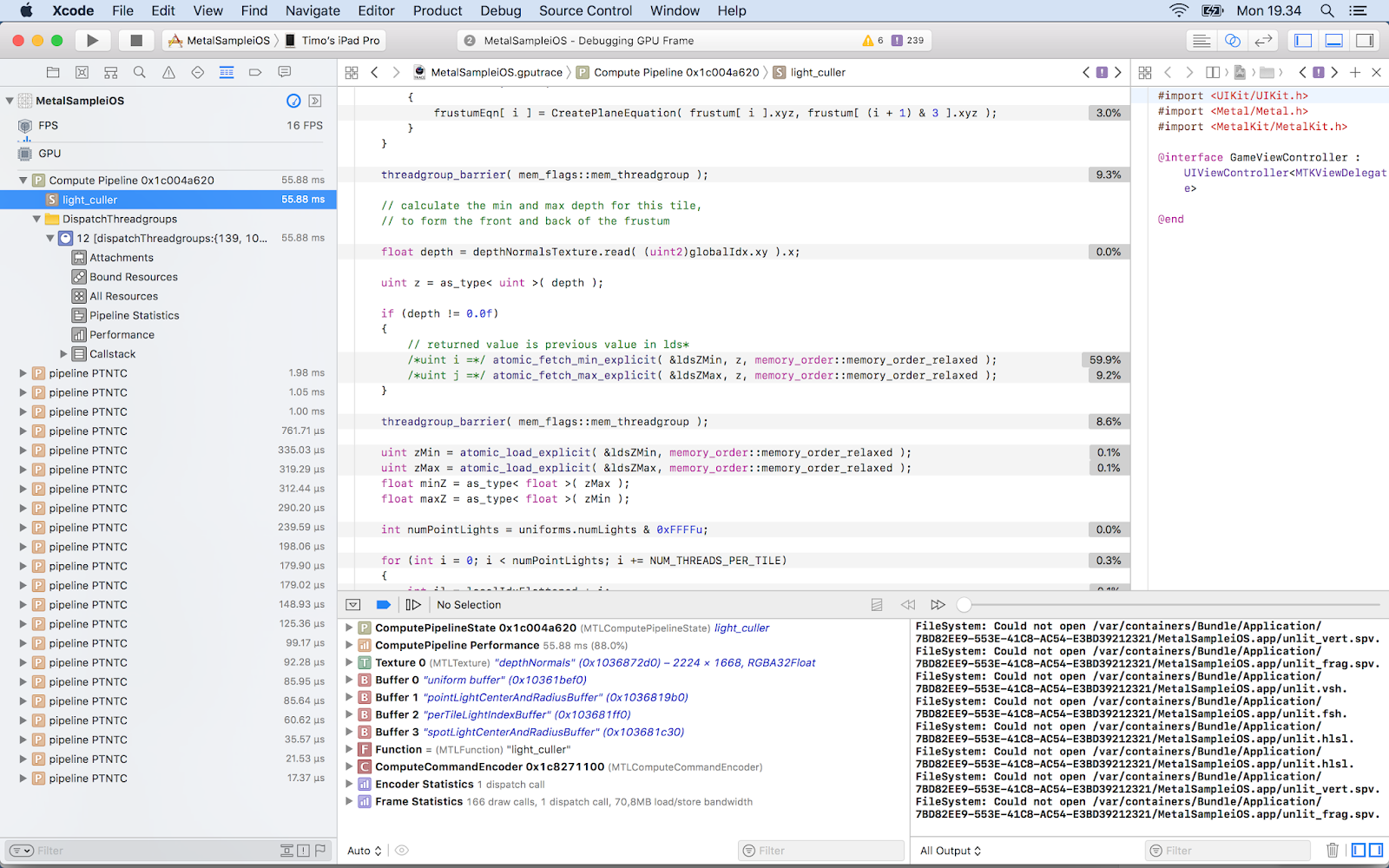Open the Xcode application menu
Screen dimensions: 1389x868
(x=73, y=10)
